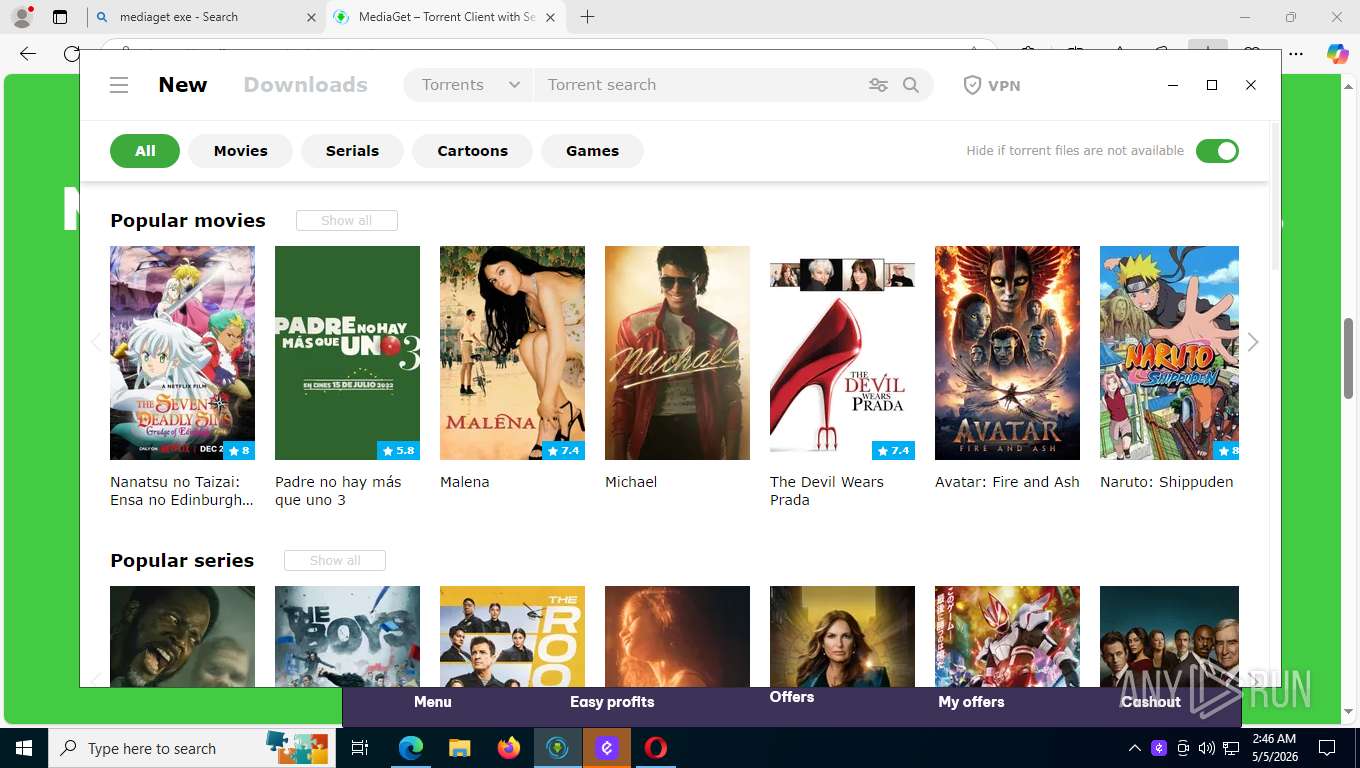
Task: Select the All category filter
Action: pos(145,151)
